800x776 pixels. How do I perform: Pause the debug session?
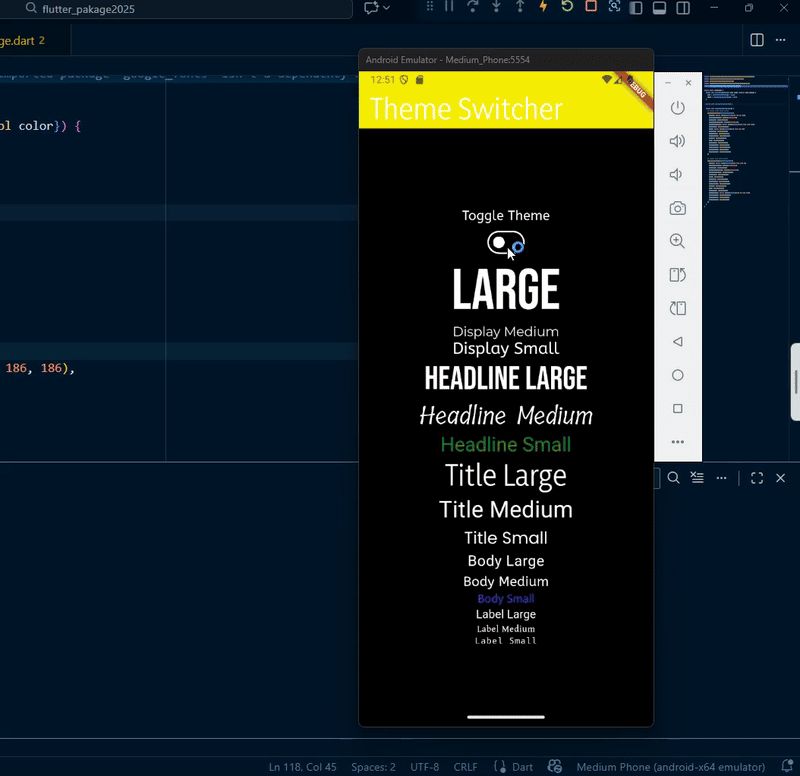449,6
